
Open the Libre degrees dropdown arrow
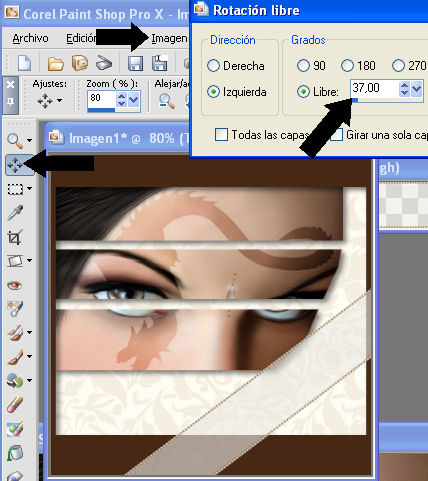click(417, 89)
